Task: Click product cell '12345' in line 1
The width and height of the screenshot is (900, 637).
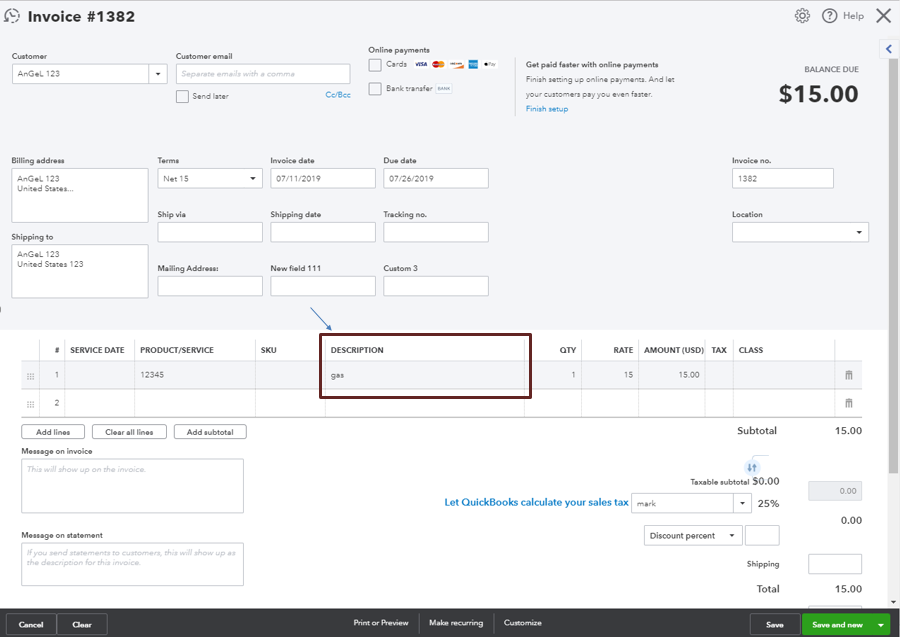Action: pyautogui.click(x=195, y=375)
